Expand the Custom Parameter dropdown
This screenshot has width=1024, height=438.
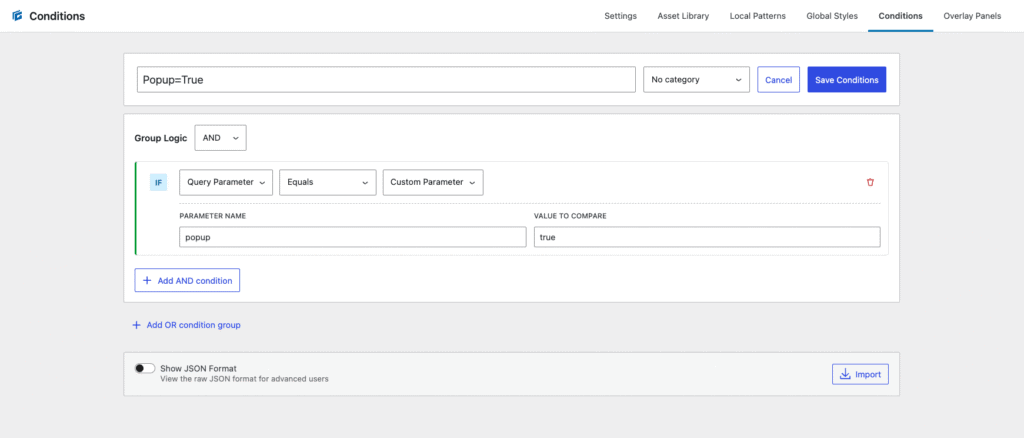point(433,182)
